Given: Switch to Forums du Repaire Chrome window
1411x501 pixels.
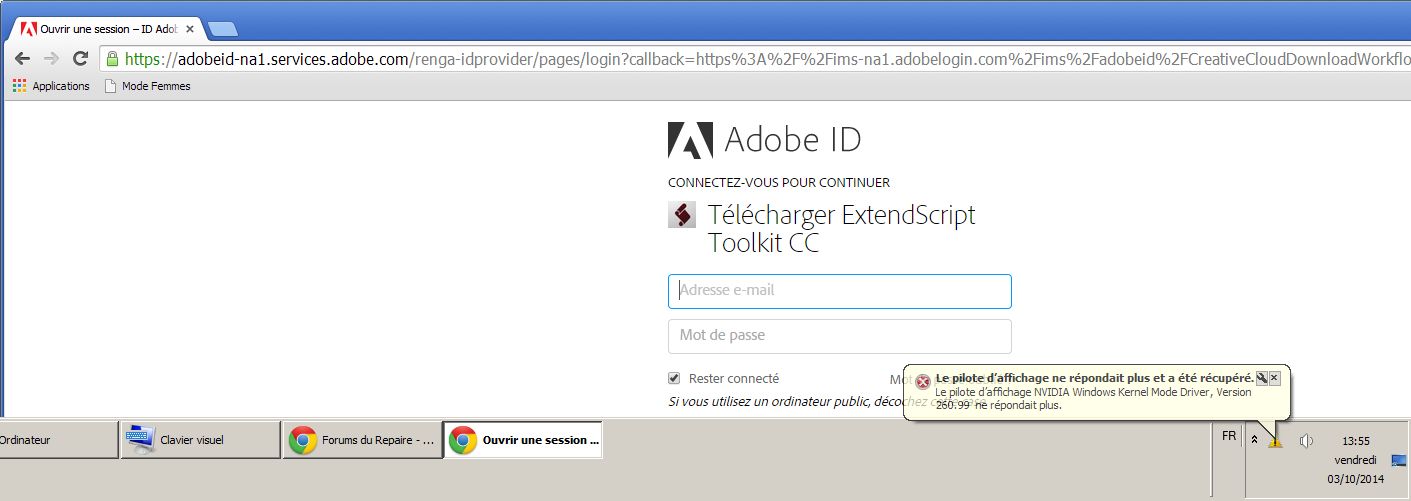Looking at the screenshot, I should [362, 440].
